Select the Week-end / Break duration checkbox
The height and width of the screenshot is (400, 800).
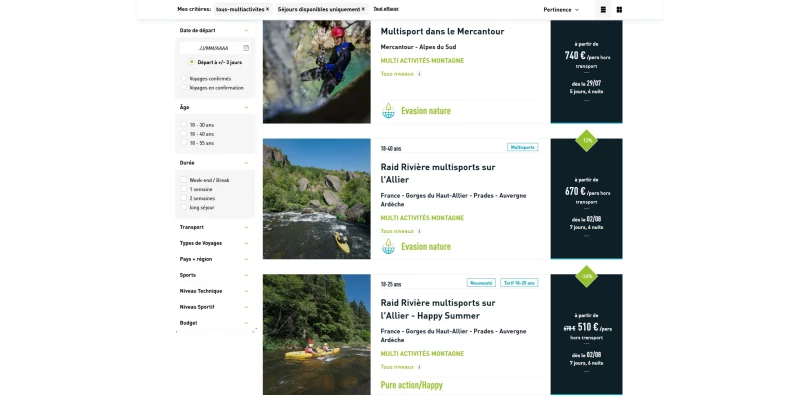(x=184, y=180)
